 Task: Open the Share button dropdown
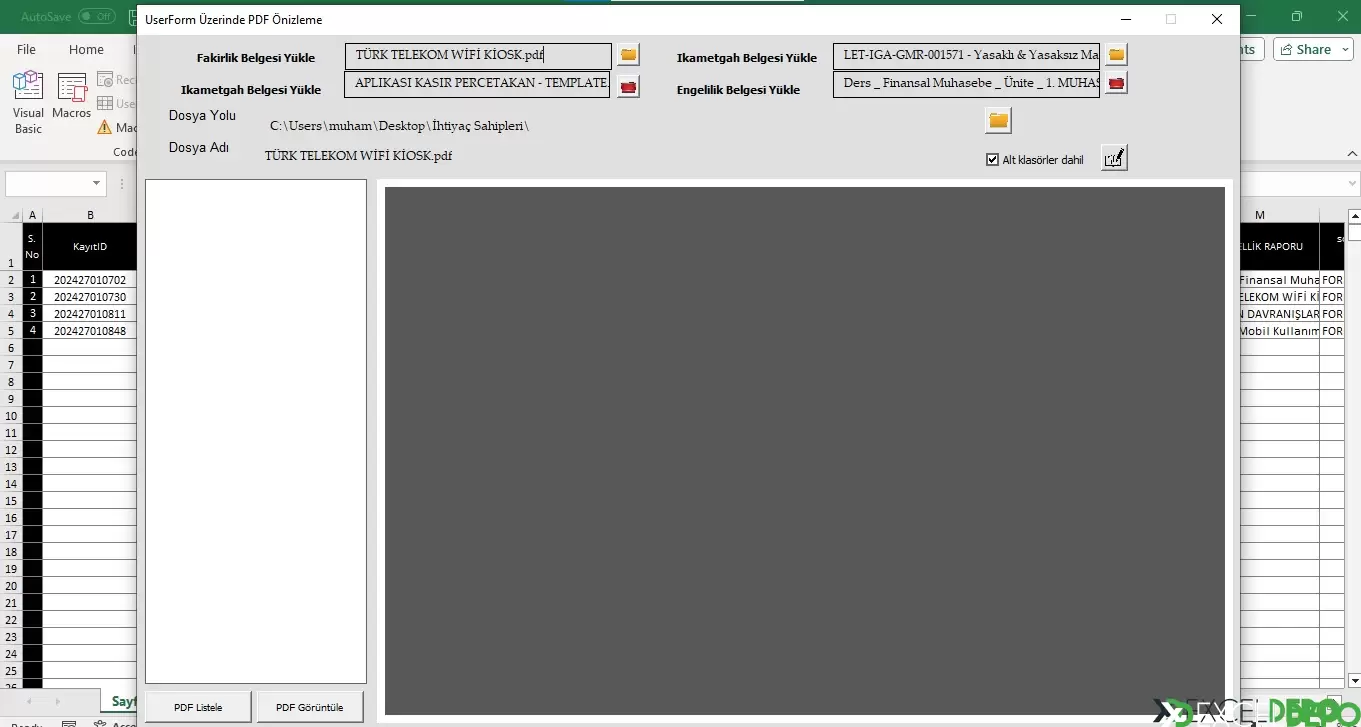pyautogui.click(x=1314, y=49)
